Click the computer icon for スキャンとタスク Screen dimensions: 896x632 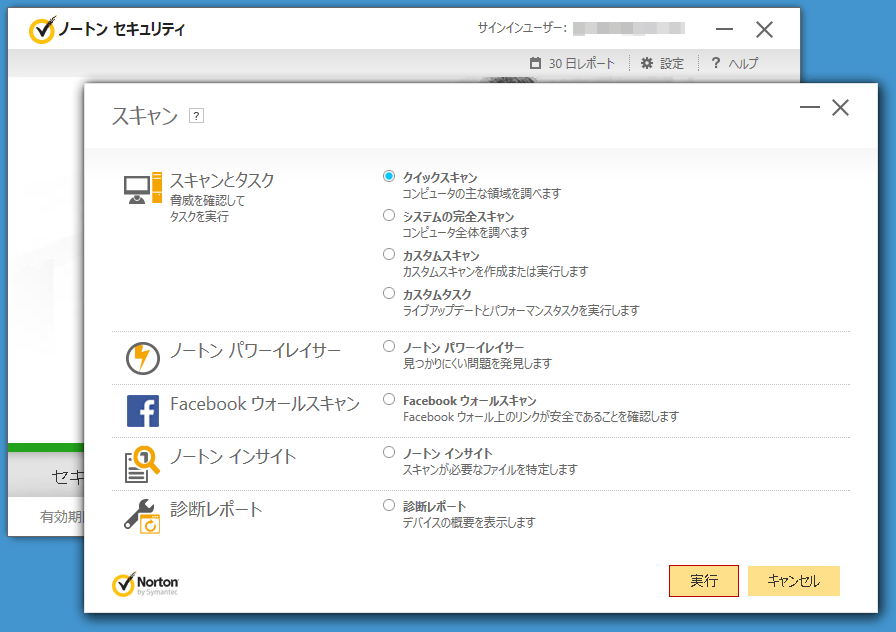[143, 188]
